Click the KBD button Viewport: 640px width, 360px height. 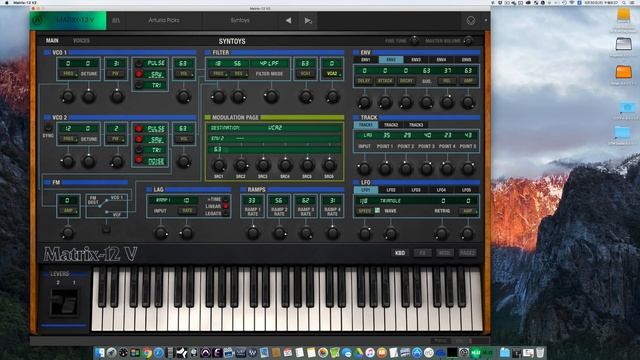[x=400, y=253]
